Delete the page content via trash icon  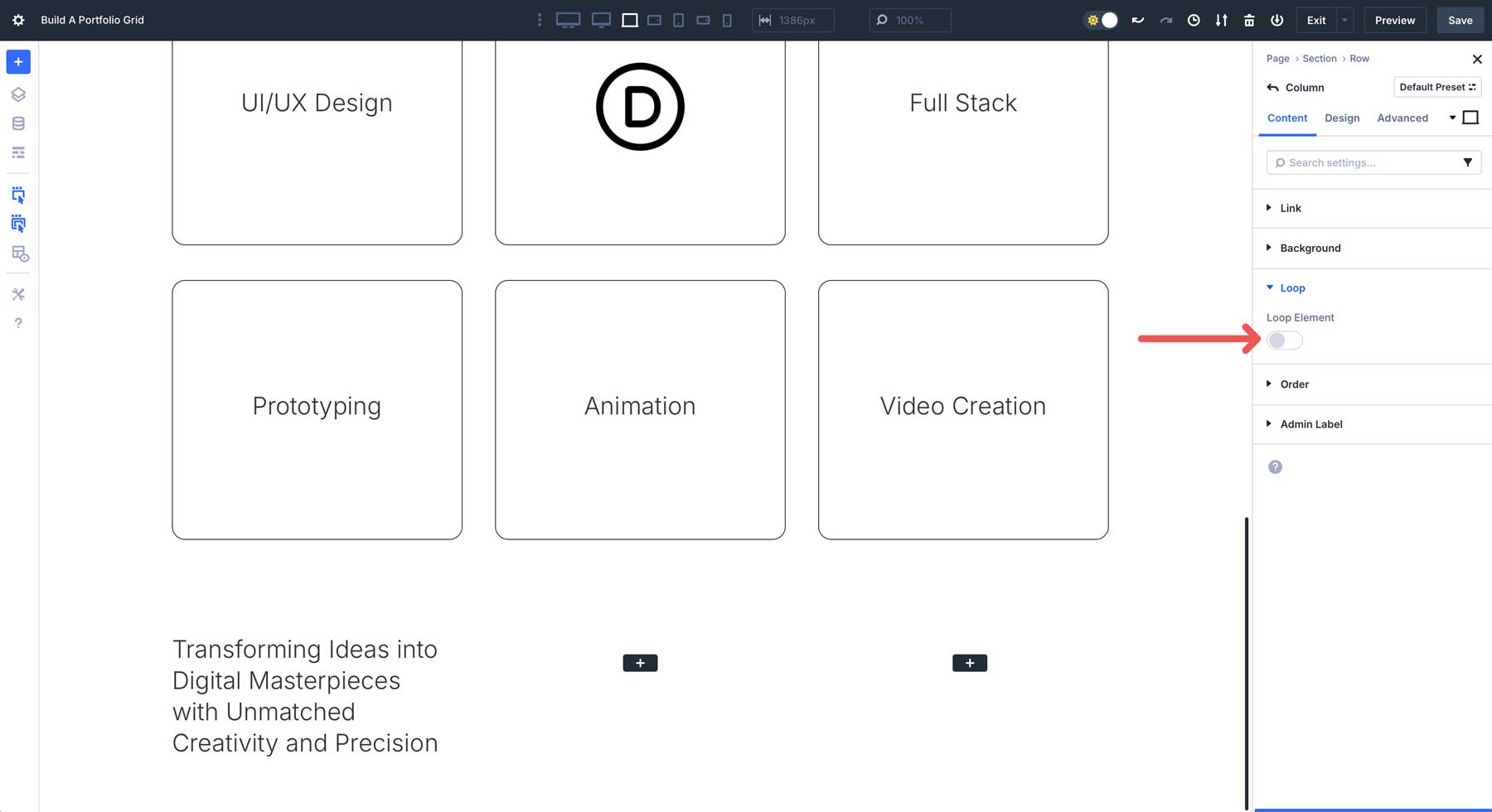(1249, 20)
